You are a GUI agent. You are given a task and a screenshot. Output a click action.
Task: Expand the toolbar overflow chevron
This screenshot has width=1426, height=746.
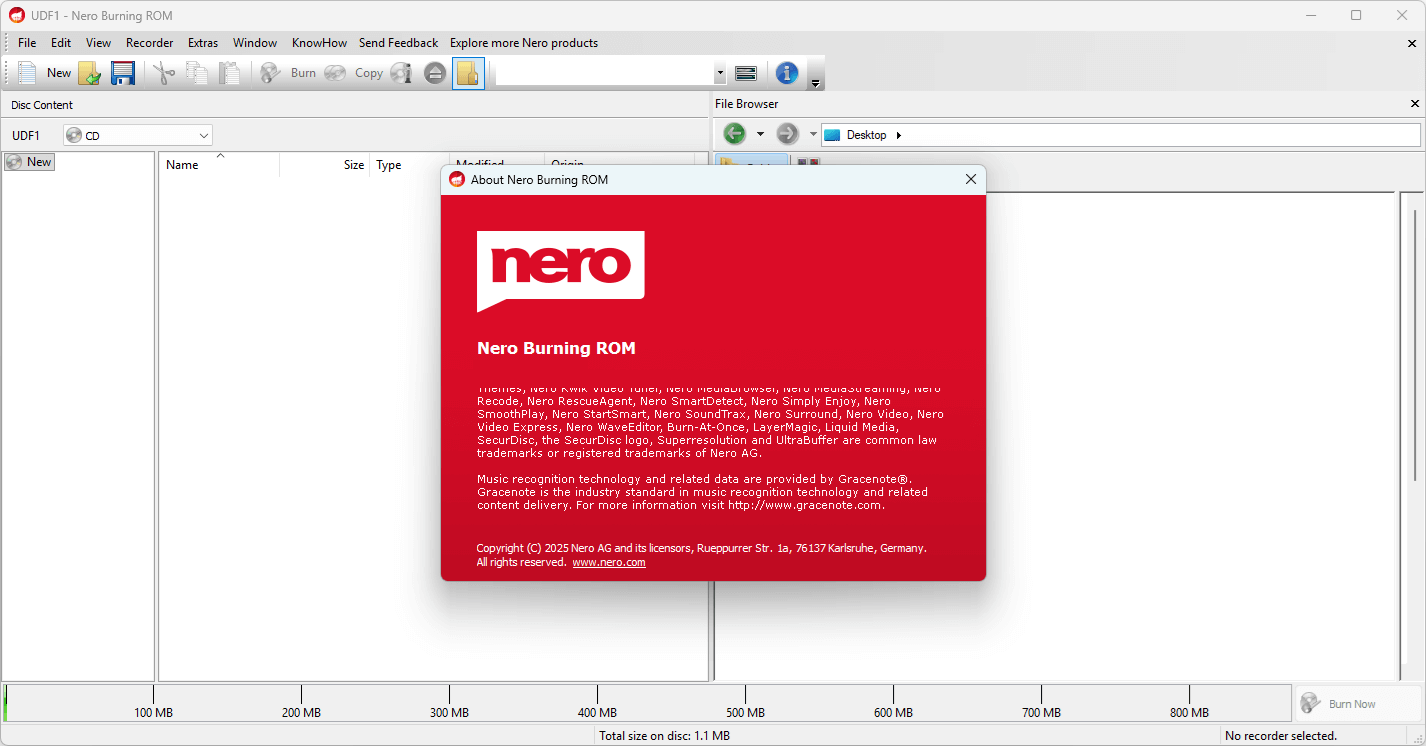[x=815, y=84]
